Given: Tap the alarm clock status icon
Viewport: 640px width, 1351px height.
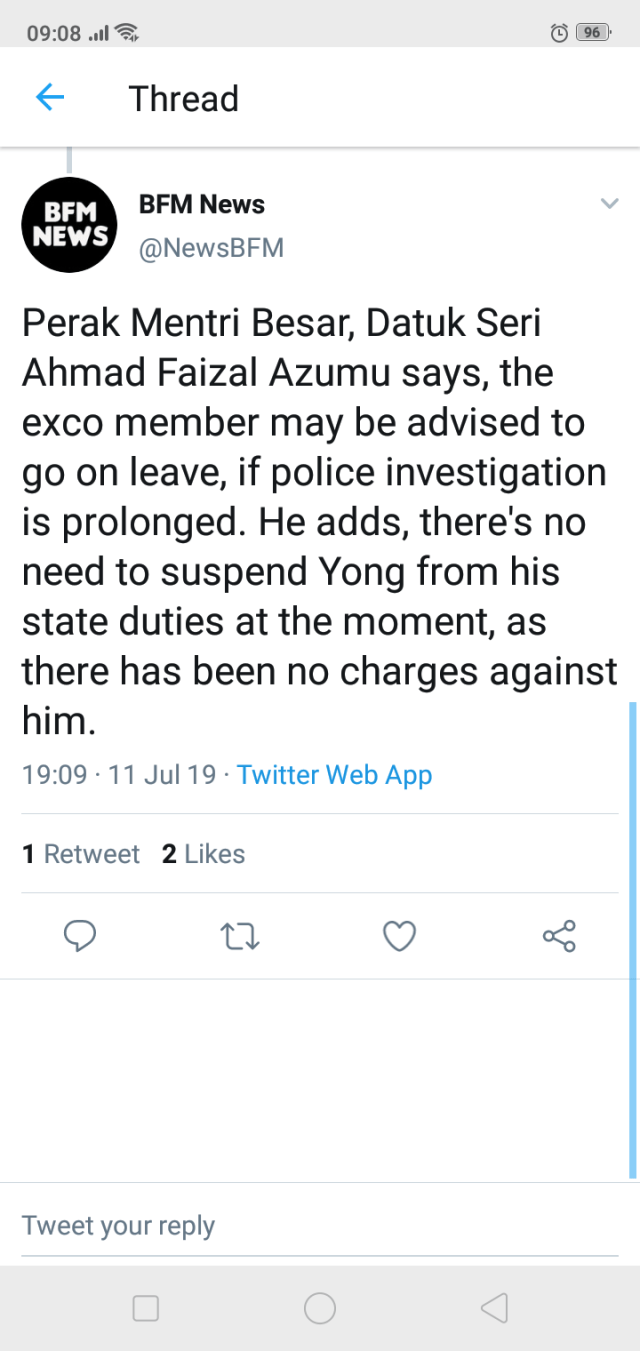Looking at the screenshot, I should point(559,33).
